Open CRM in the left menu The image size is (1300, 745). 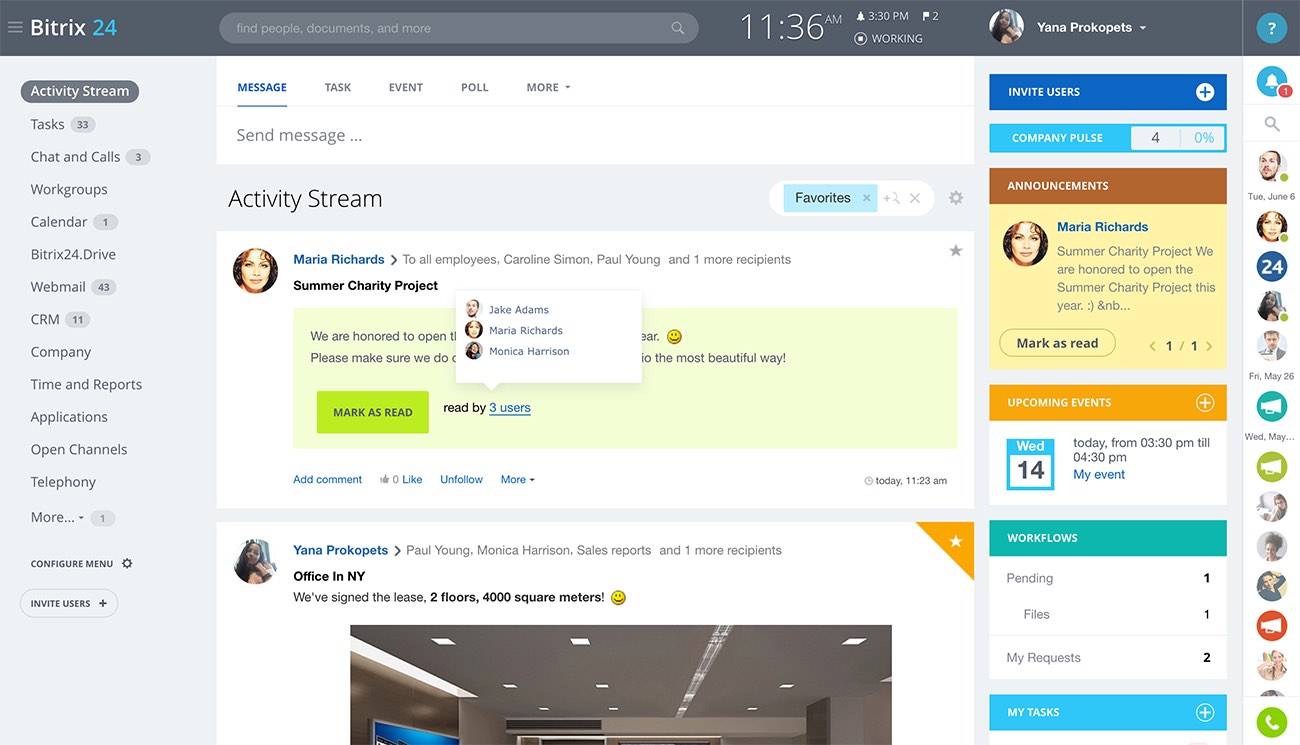pos(45,319)
